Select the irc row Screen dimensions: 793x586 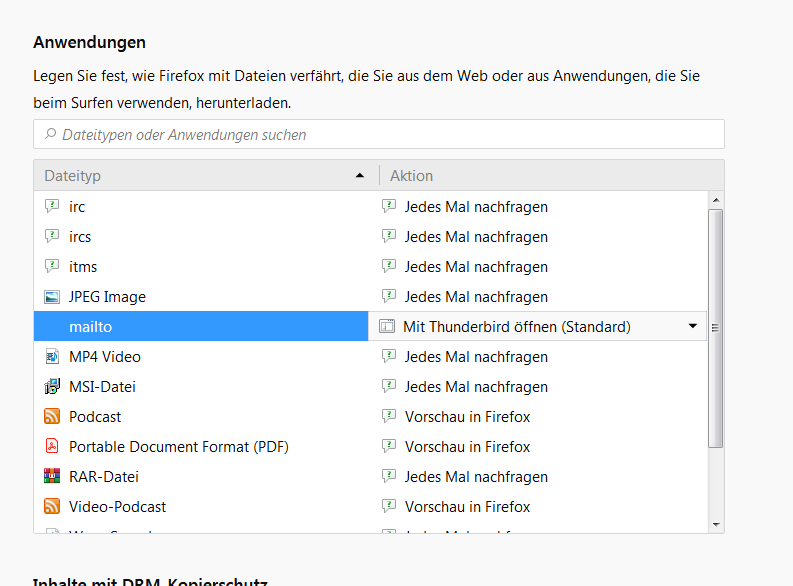[x=370, y=206]
